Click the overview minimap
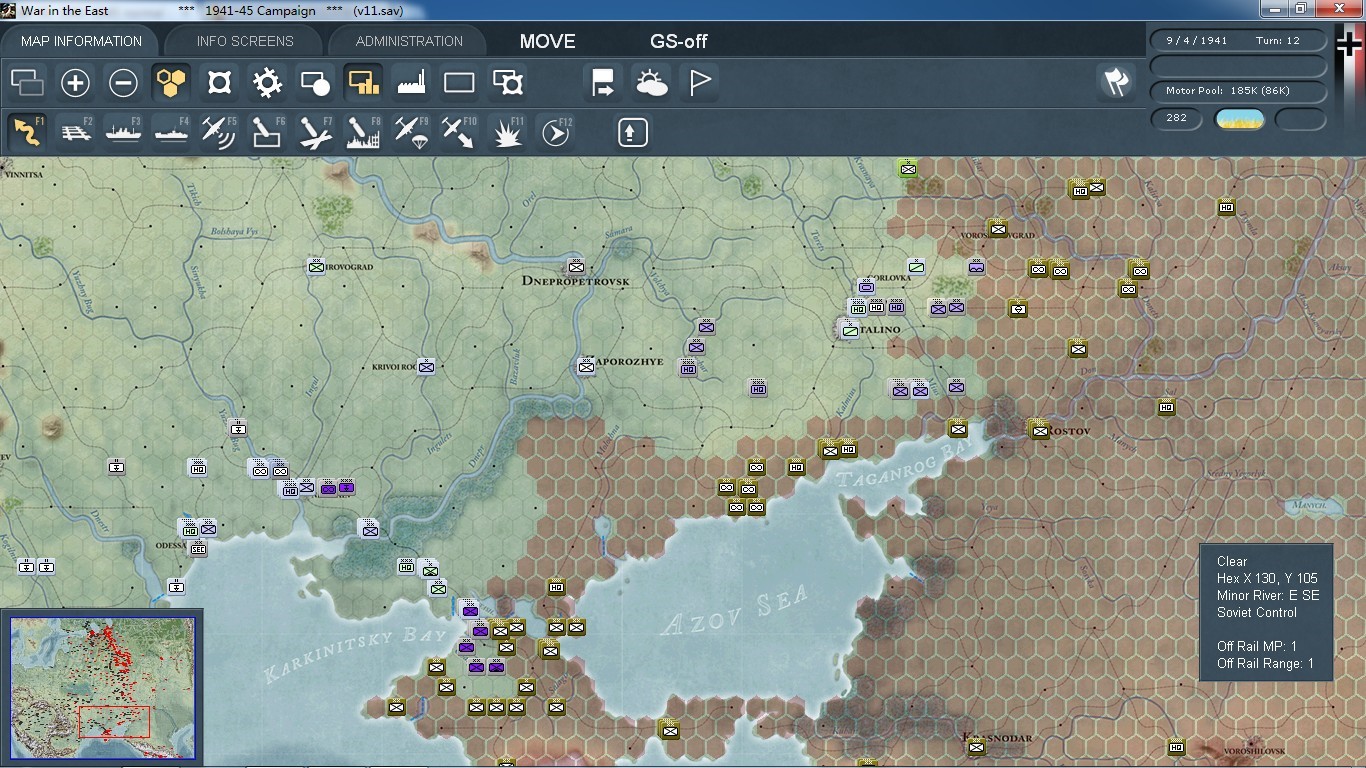The width and height of the screenshot is (1366, 768). point(102,689)
